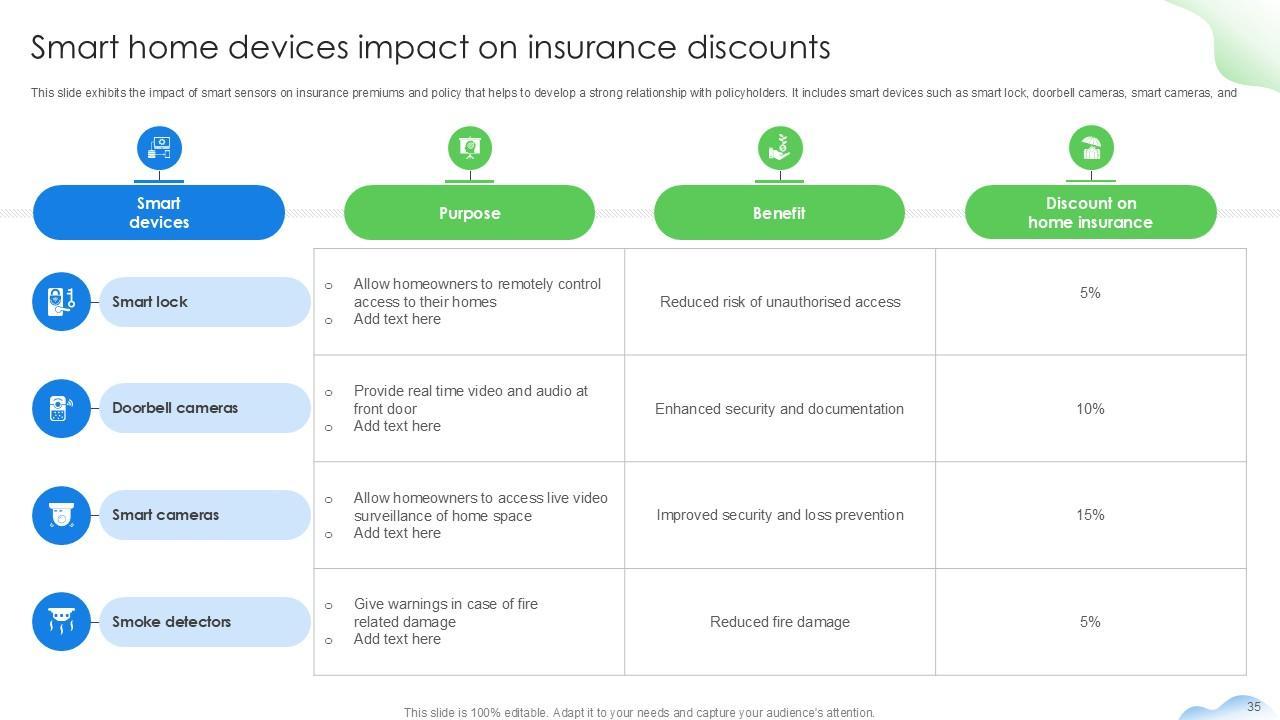Click the smart lock icon

pos(61,301)
